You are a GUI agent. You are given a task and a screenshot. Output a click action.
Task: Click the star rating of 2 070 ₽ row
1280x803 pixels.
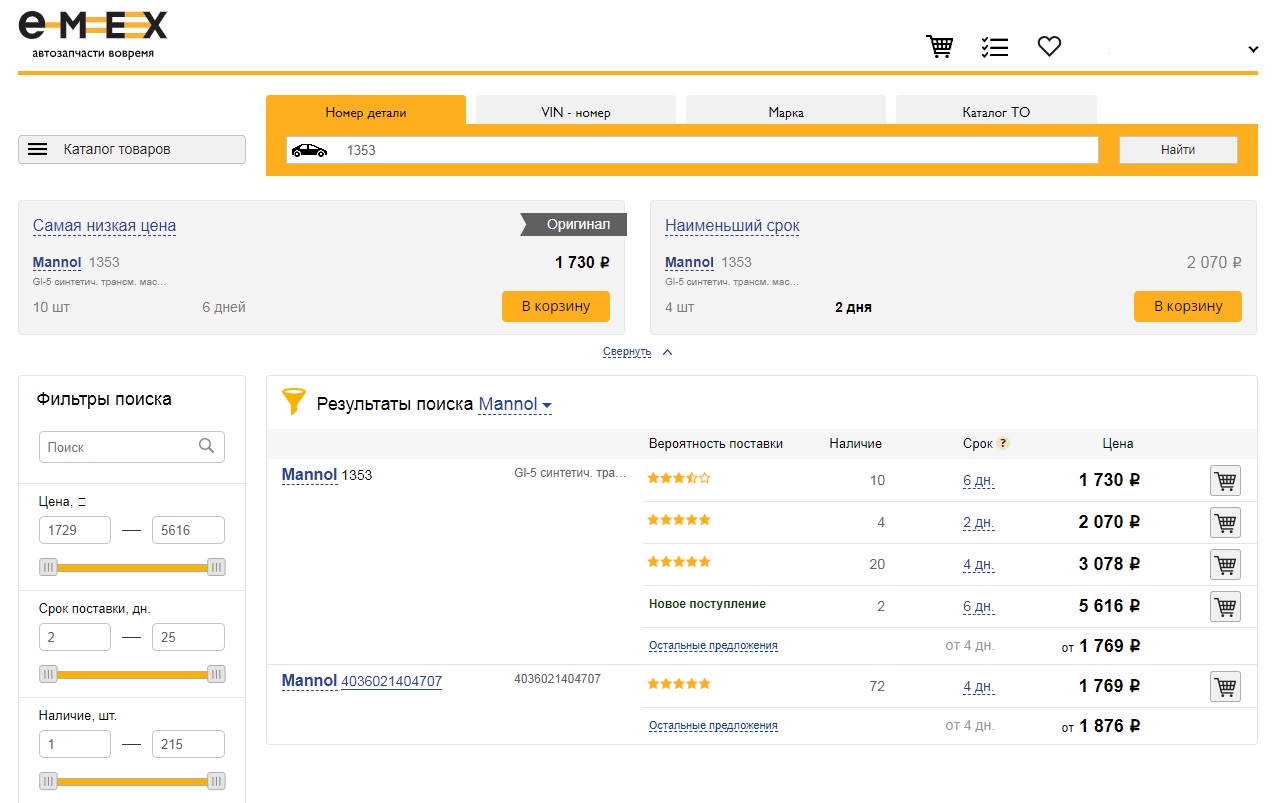tap(679, 520)
